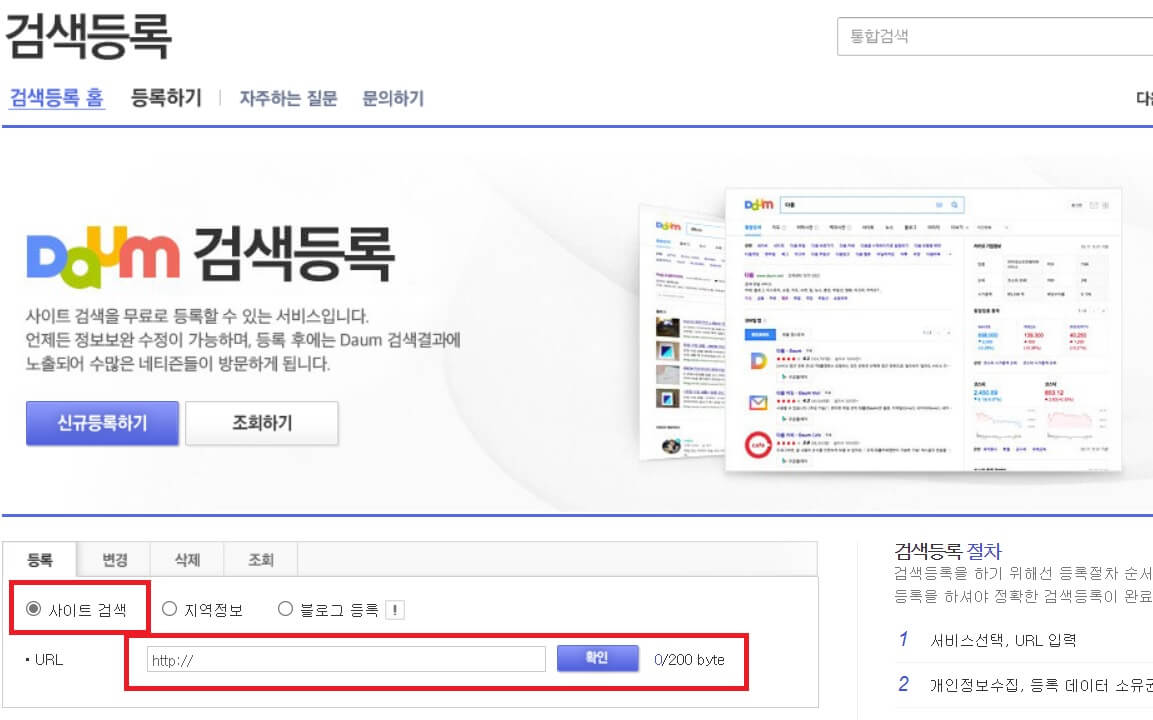
Task: Select the 지역정보 radio button
Action: [x=170, y=607]
